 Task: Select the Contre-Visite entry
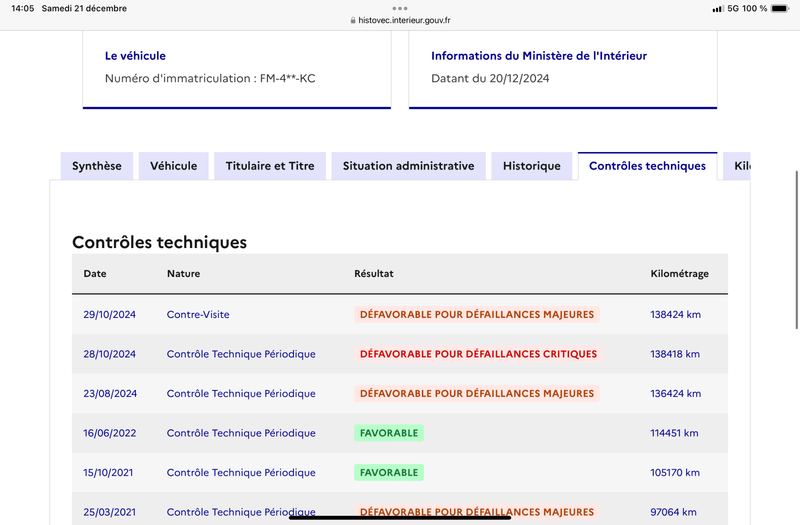click(x=198, y=314)
